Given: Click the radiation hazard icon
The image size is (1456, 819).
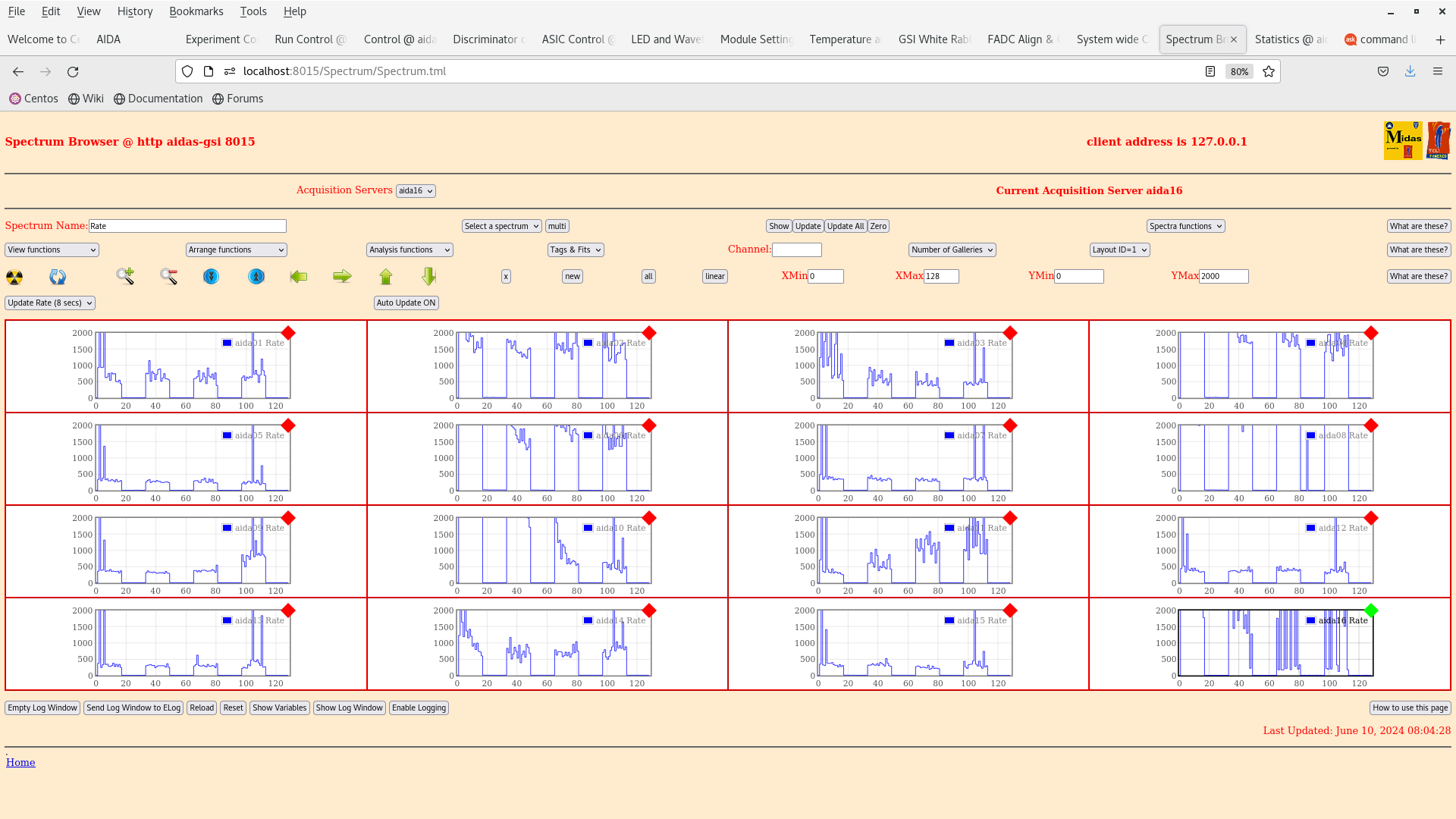Looking at the screenshot, I should [14, 278].
